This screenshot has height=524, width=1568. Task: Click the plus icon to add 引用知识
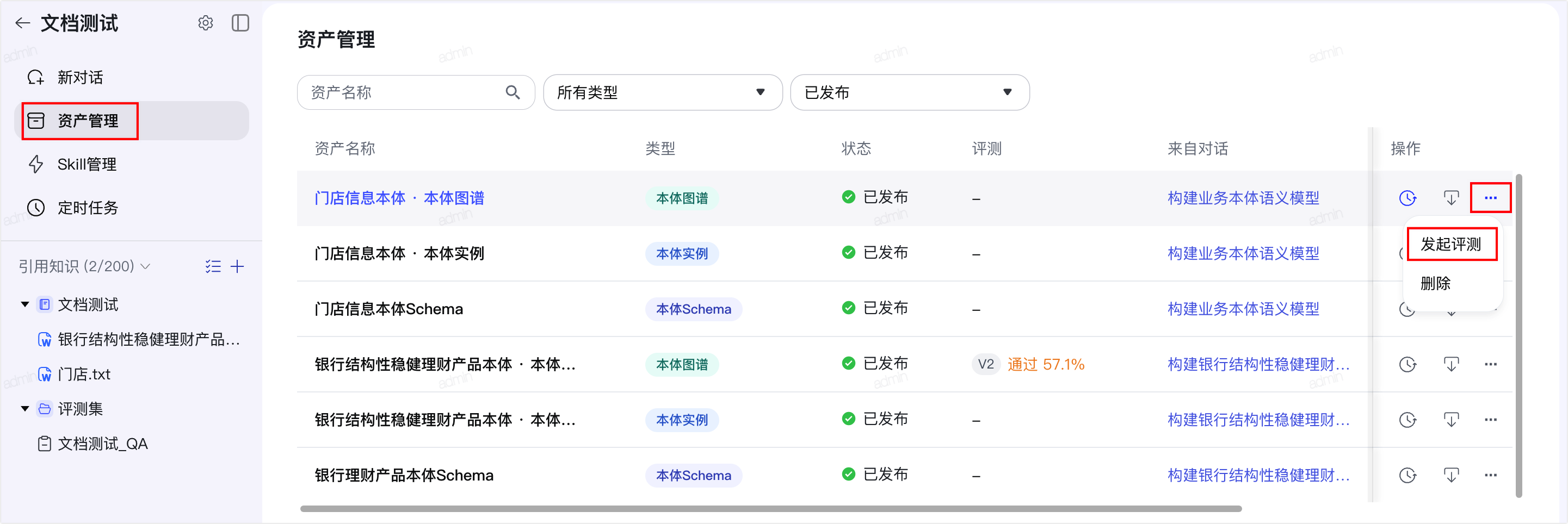(x=237, y=266)
